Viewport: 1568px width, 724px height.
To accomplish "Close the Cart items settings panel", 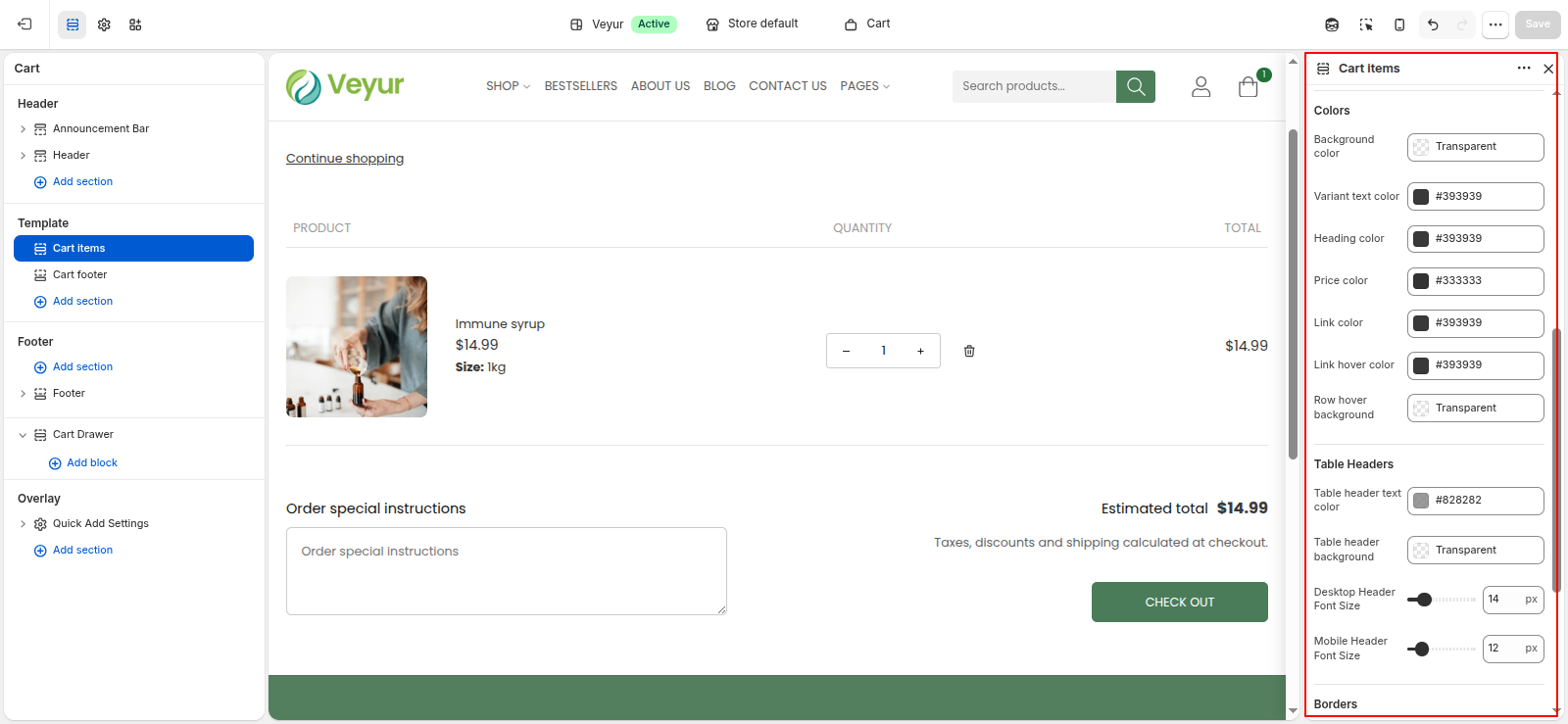I will (x=1548, y=69).
